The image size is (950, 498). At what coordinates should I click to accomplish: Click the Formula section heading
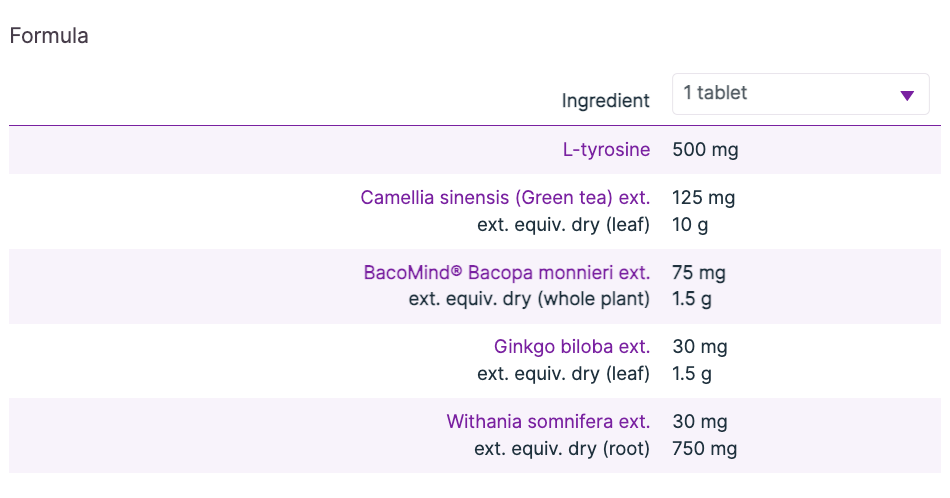49,36
